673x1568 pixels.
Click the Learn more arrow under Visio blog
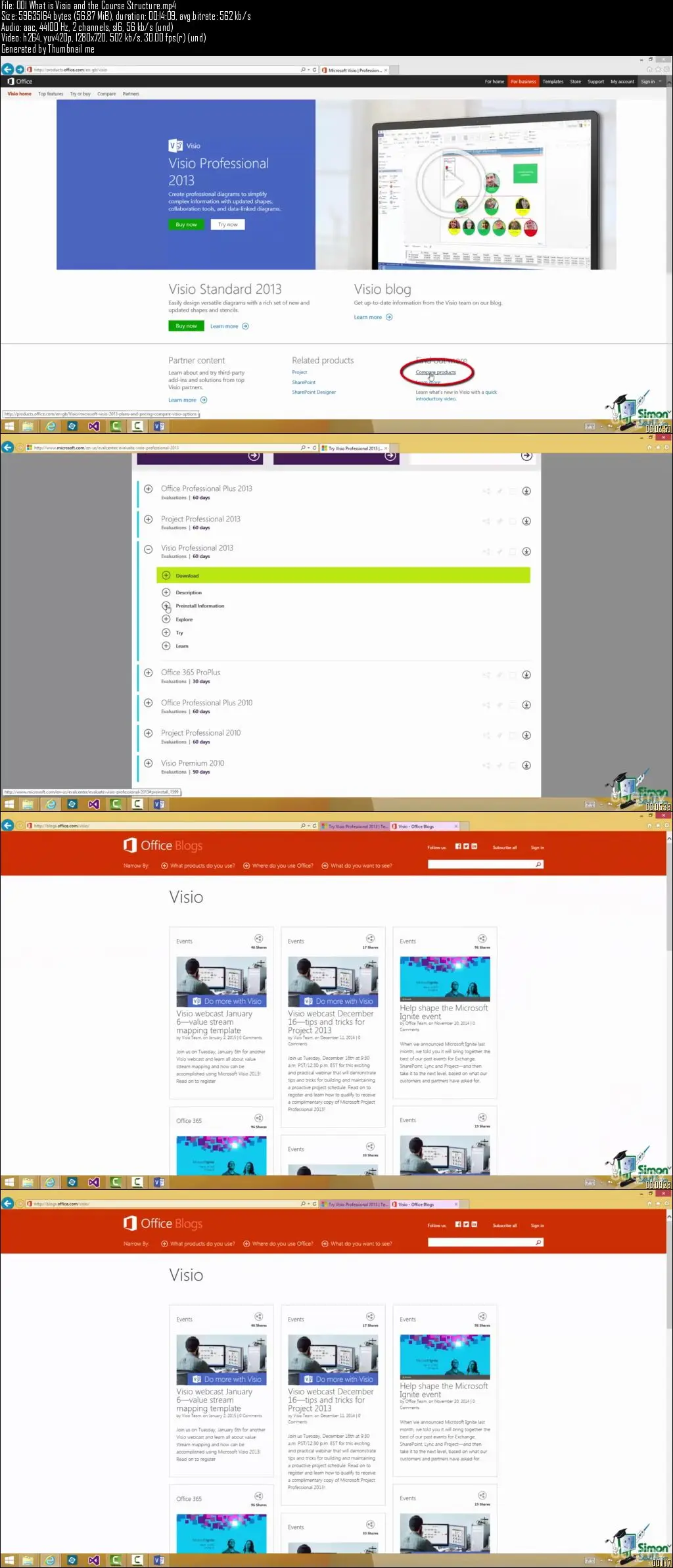389,317
